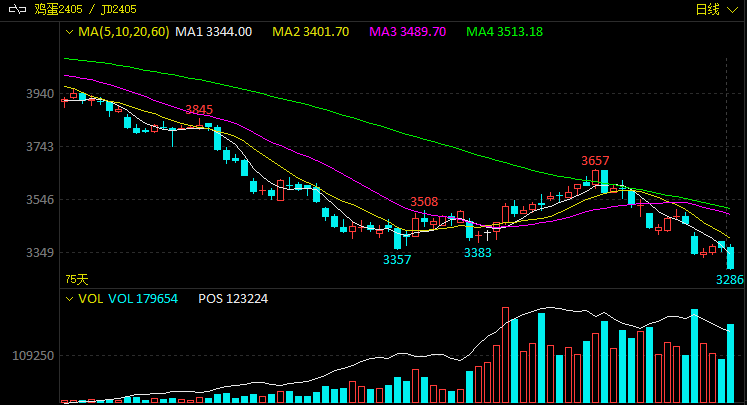Collapse the VOL indicator chevron

click(x=69, y=299)
